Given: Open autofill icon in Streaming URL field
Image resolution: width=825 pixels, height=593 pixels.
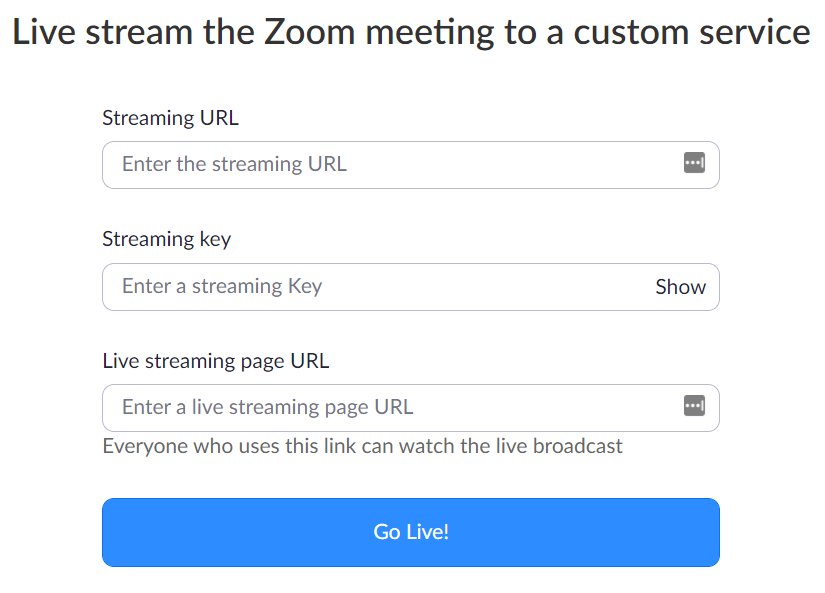Looking at the screenshot, I should pyautogui.click(x=694, y=163).
